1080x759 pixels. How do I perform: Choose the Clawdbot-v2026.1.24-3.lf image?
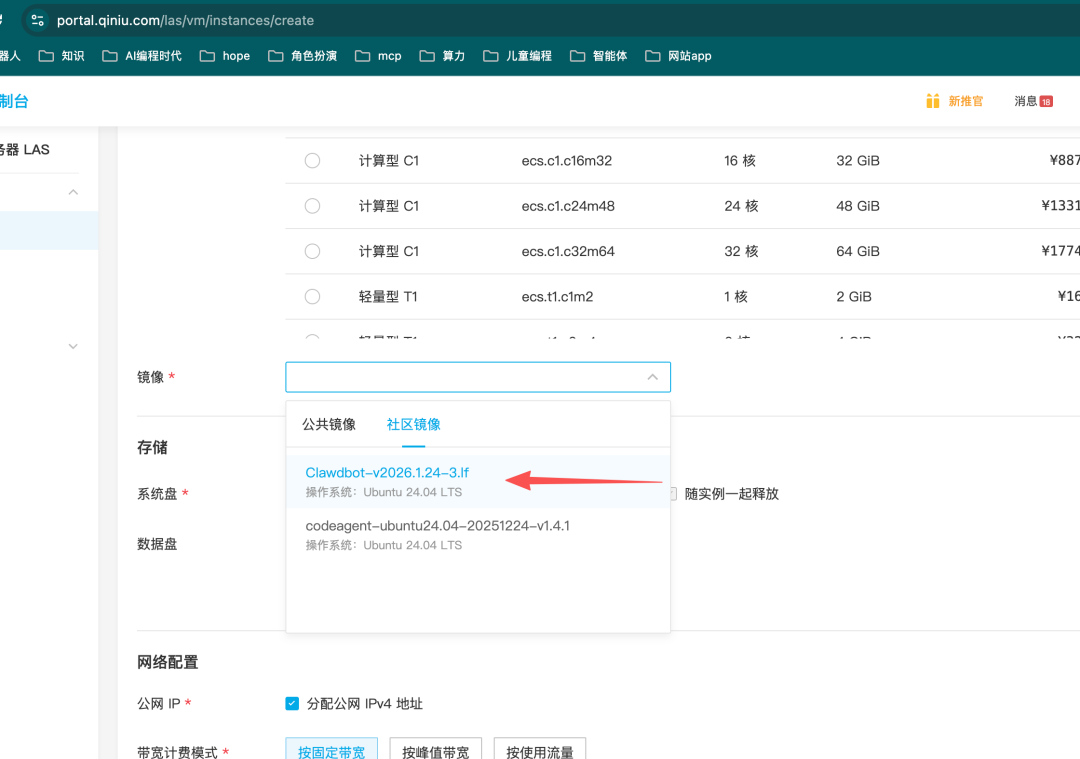coord(477,481)
